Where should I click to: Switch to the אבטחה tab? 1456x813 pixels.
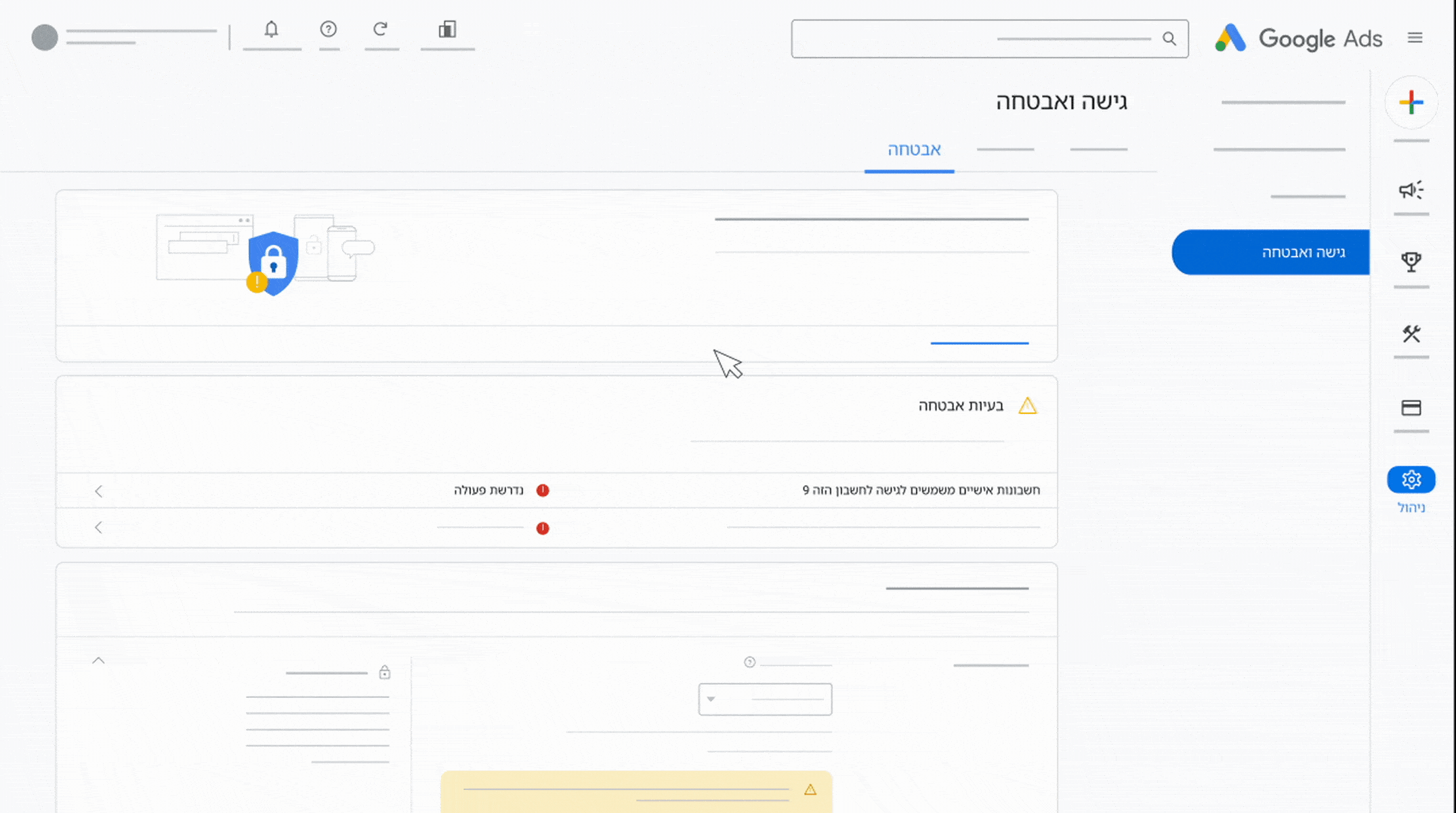pyautogui.click(x=913, y=150)
